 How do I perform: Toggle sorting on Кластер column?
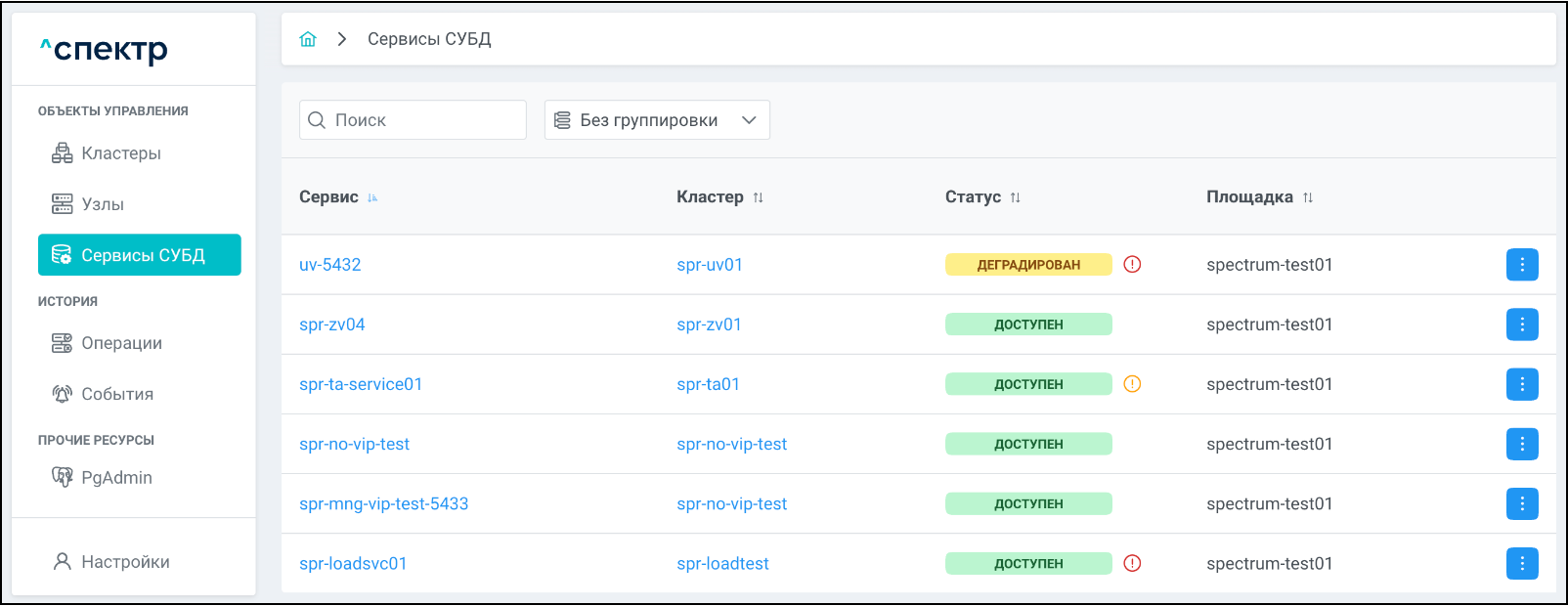point(758,197)
